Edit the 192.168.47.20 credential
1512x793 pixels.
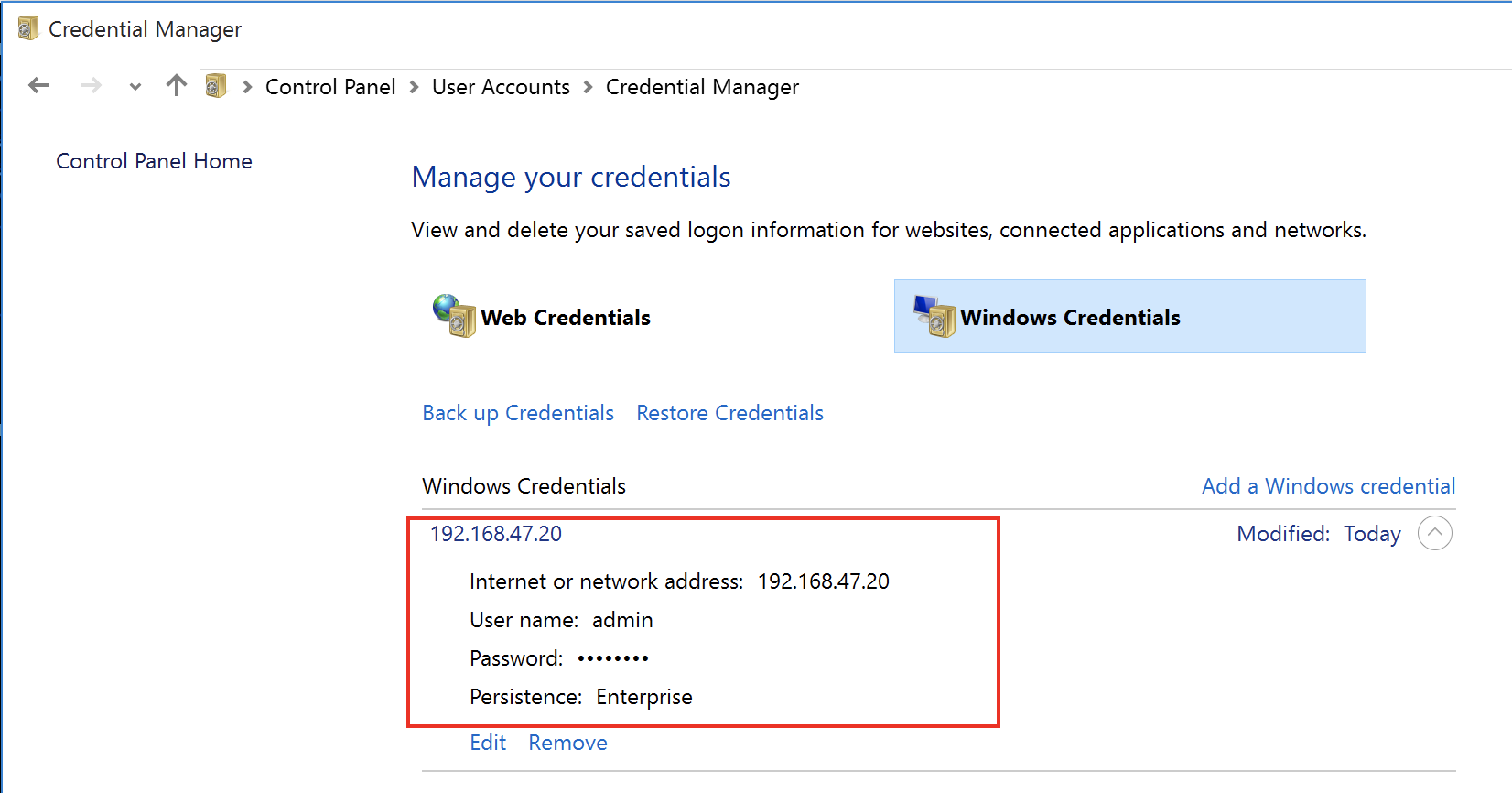click(488, 743)
